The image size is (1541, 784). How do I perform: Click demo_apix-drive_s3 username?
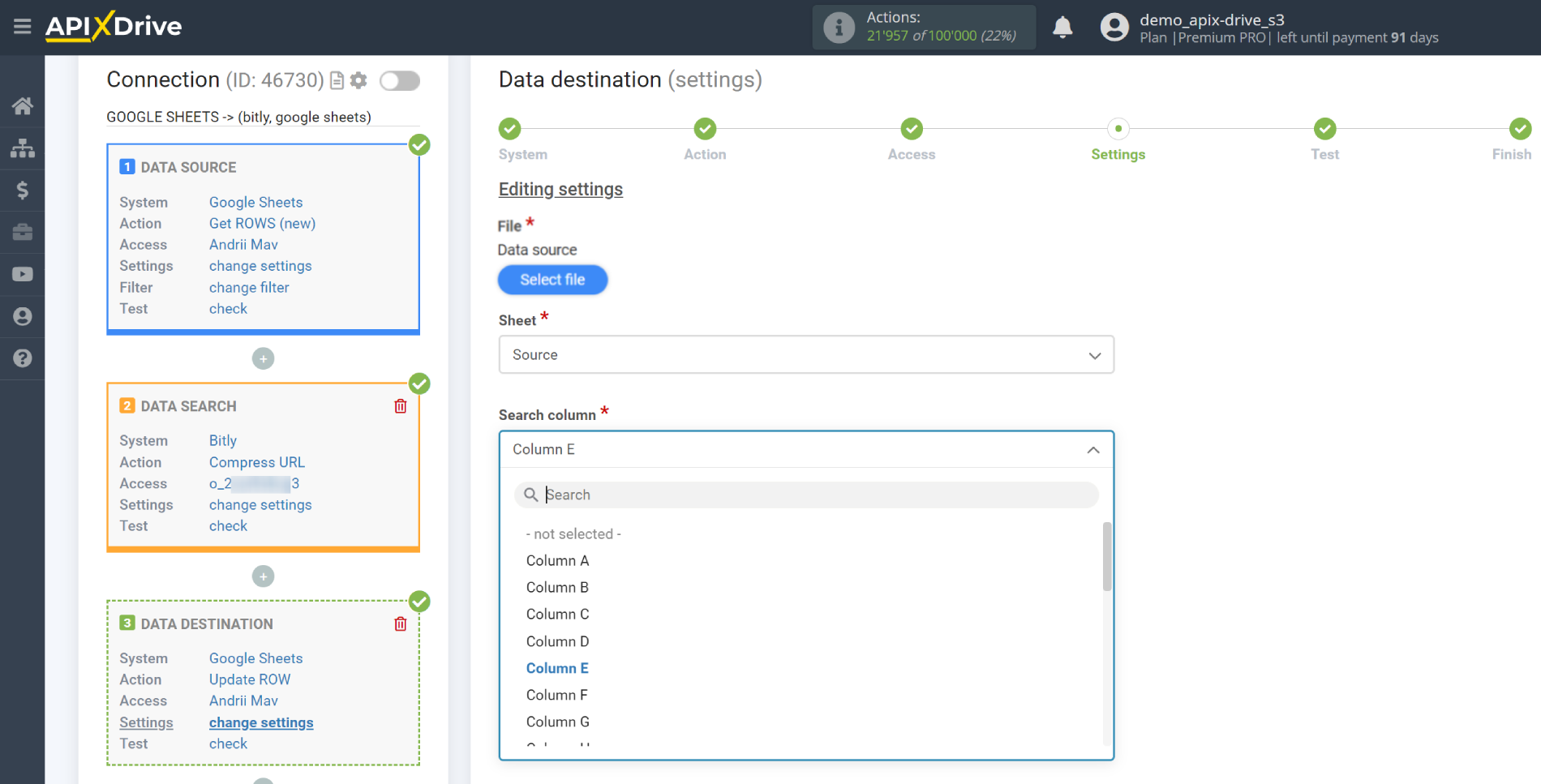point(1212,19)
